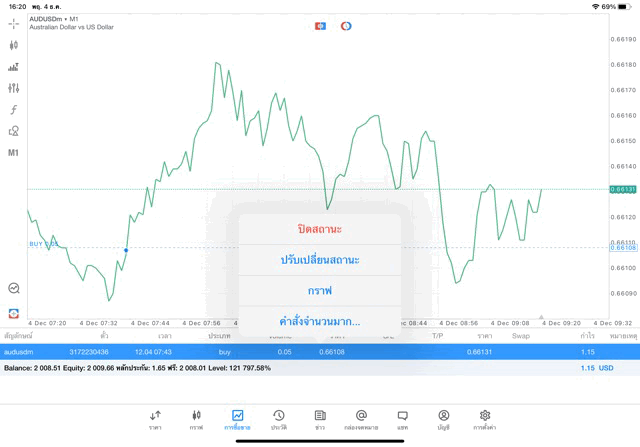
Task: Open the M1 timeframe selector
Action: coord(14,153)
